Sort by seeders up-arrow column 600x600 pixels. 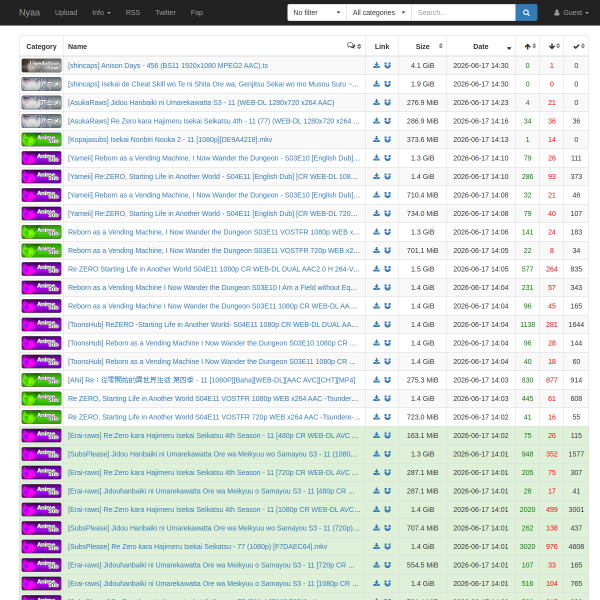(528, 46)
